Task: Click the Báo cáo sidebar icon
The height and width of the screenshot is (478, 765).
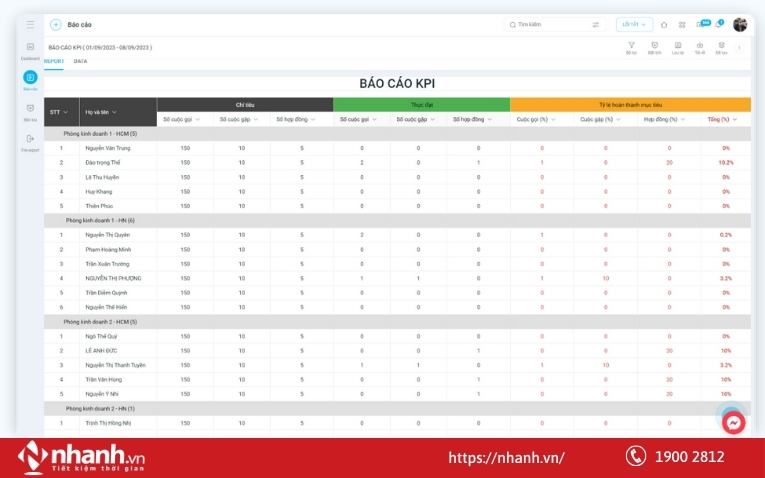Action: point(30,78)
